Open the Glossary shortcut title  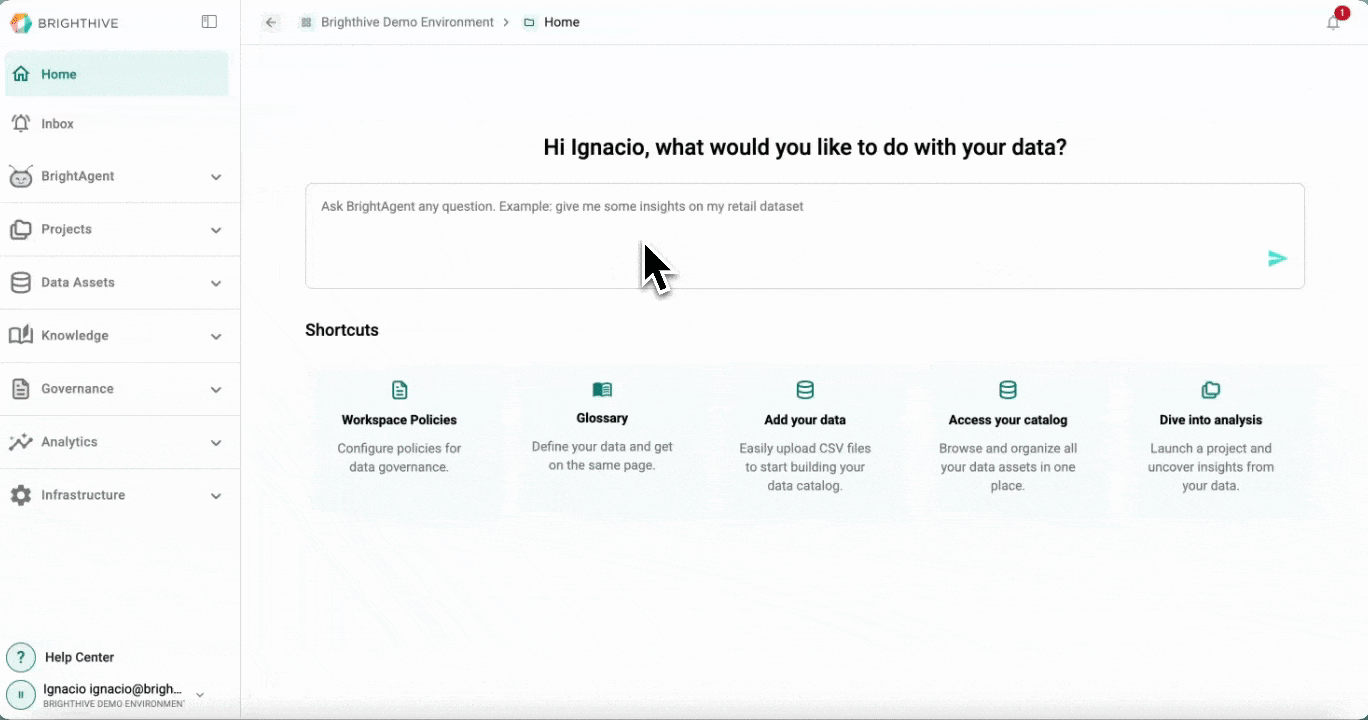[602, 418]
